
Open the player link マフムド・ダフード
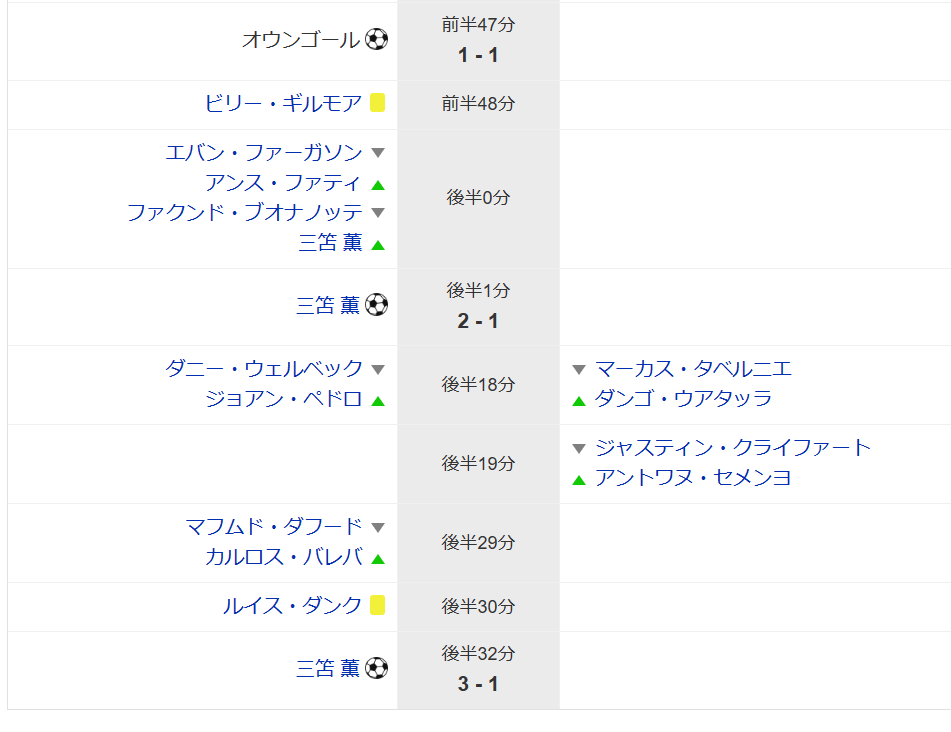pyautogui.click(x=274, y=526)
